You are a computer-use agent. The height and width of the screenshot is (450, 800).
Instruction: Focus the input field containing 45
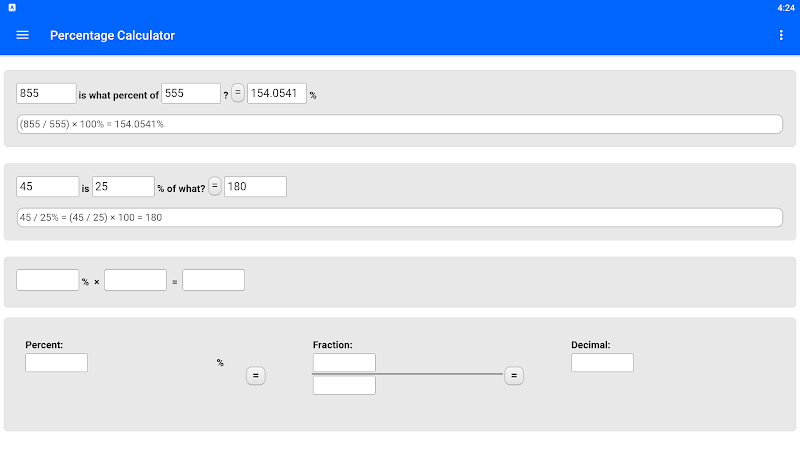[x=47, y=187]
